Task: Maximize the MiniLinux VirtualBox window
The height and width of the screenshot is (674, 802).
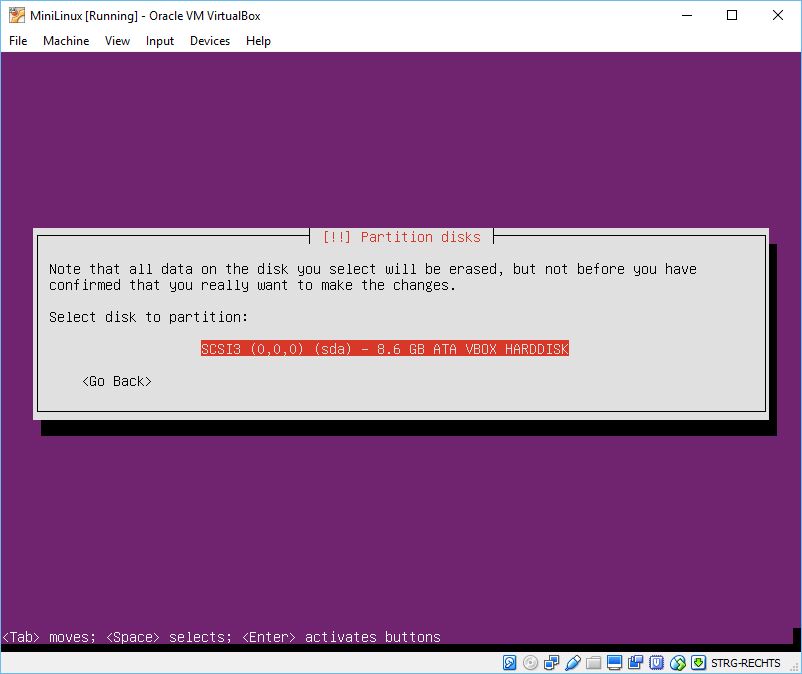Action: pos(732,15)
